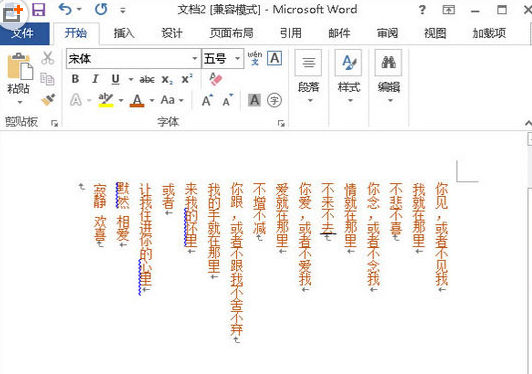The height and width of the screenshot is (374, 532).
Task: Click the vertical text line 不来不去
Action: 328,209
